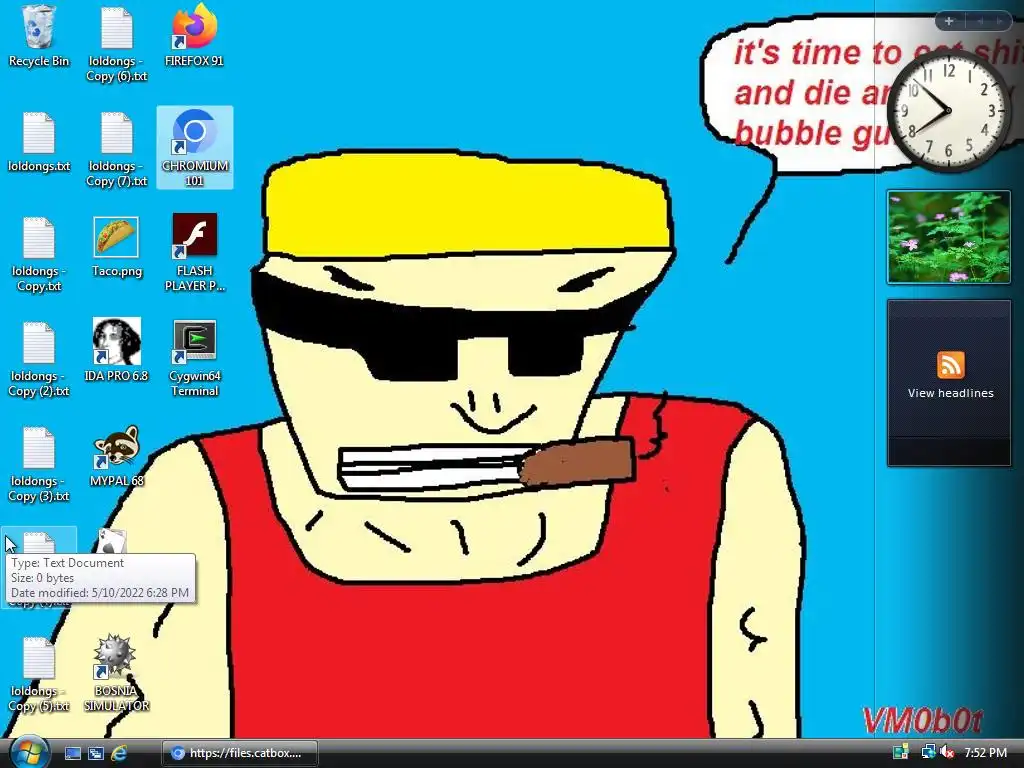Select loldongs - Copy (6).txt file
Screen dimensions: 1024x768
(116, 44)
